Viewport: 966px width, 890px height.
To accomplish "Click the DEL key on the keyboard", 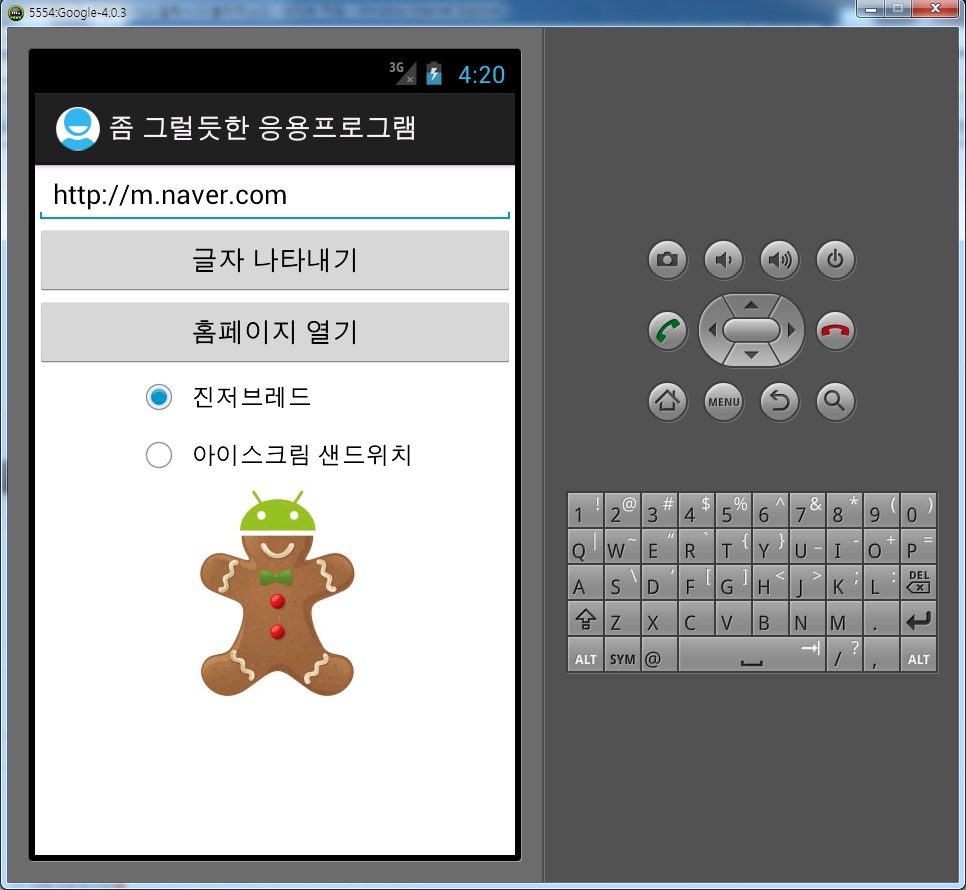I will [x=919, y=582].
